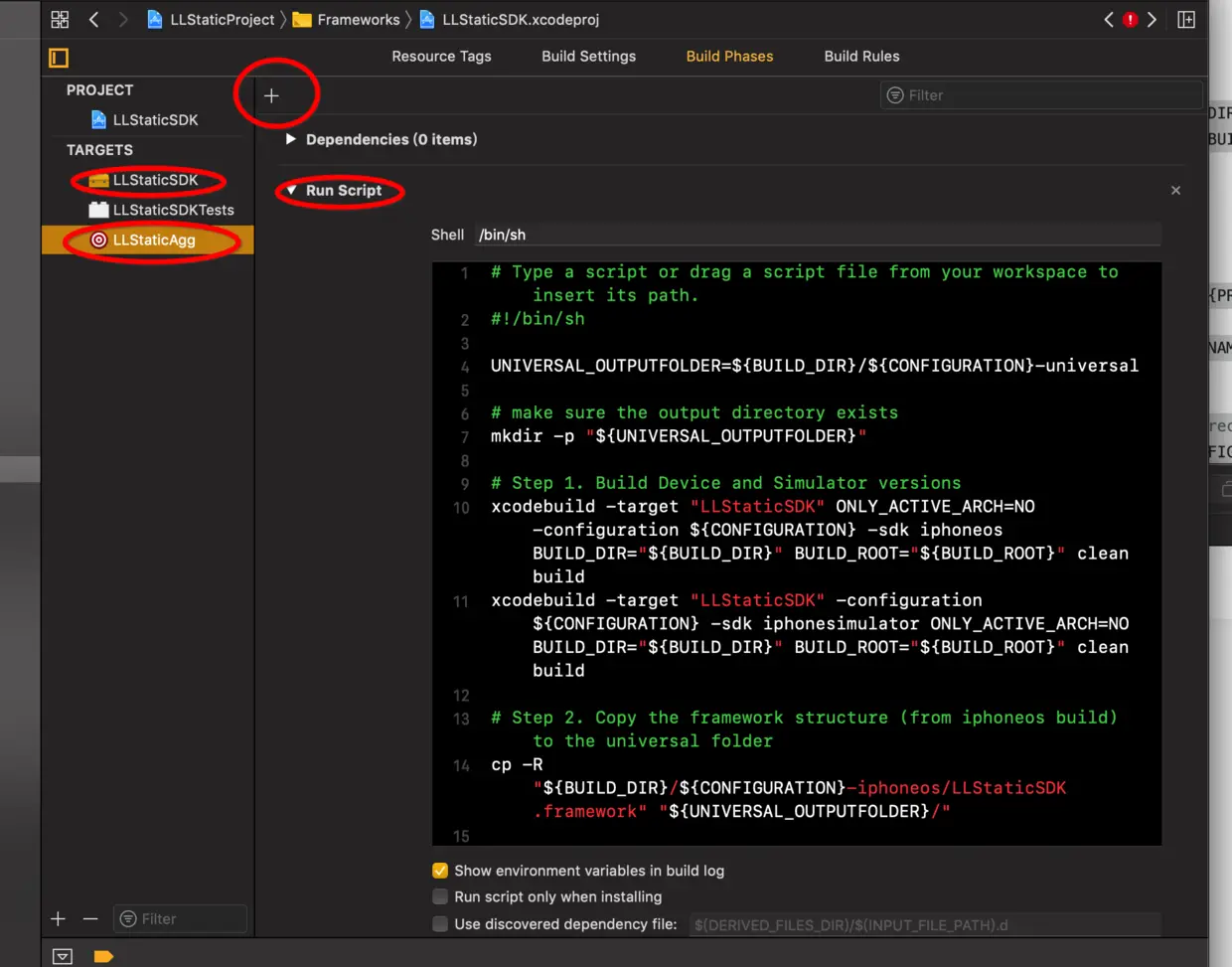Screen dimensions: 1232x967
Task: Expand the Dependencies section
Action: pos(290,139)
